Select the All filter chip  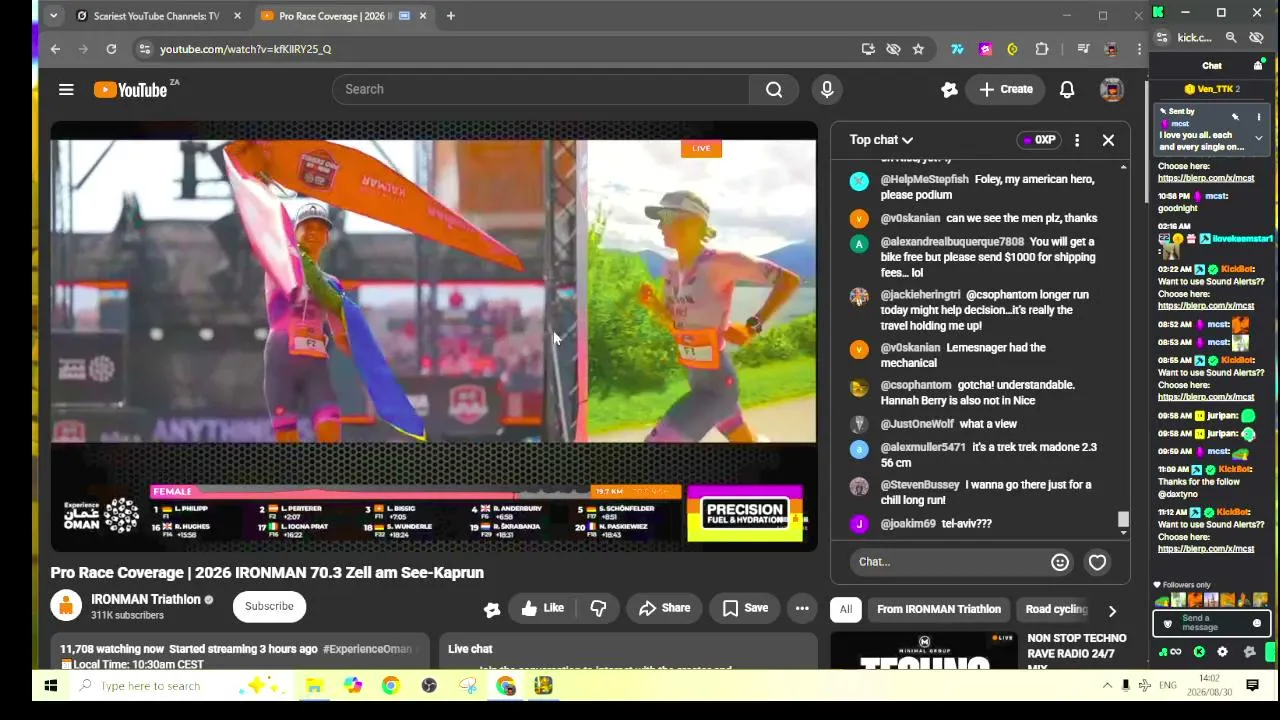click(846, 609)
